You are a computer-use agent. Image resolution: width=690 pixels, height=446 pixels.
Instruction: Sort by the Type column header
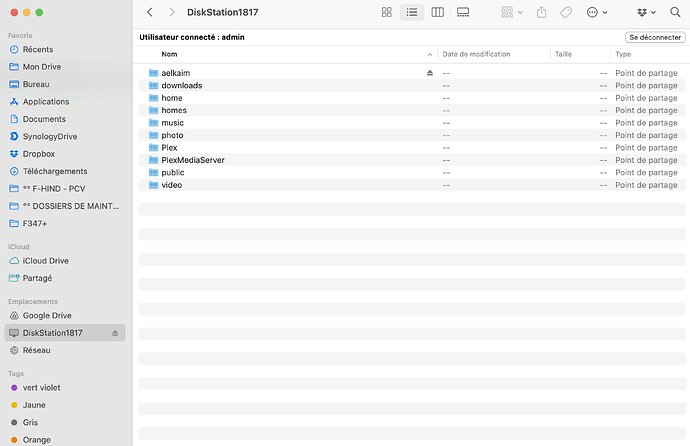pos(623,54)
